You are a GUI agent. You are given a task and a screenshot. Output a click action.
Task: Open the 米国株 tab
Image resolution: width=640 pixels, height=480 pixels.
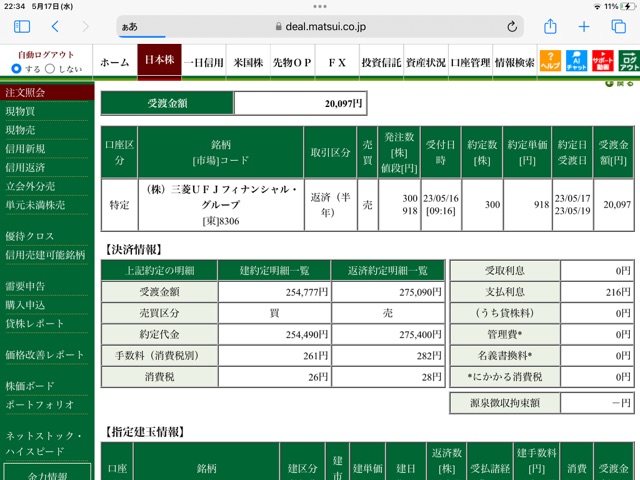click(248, 62)
